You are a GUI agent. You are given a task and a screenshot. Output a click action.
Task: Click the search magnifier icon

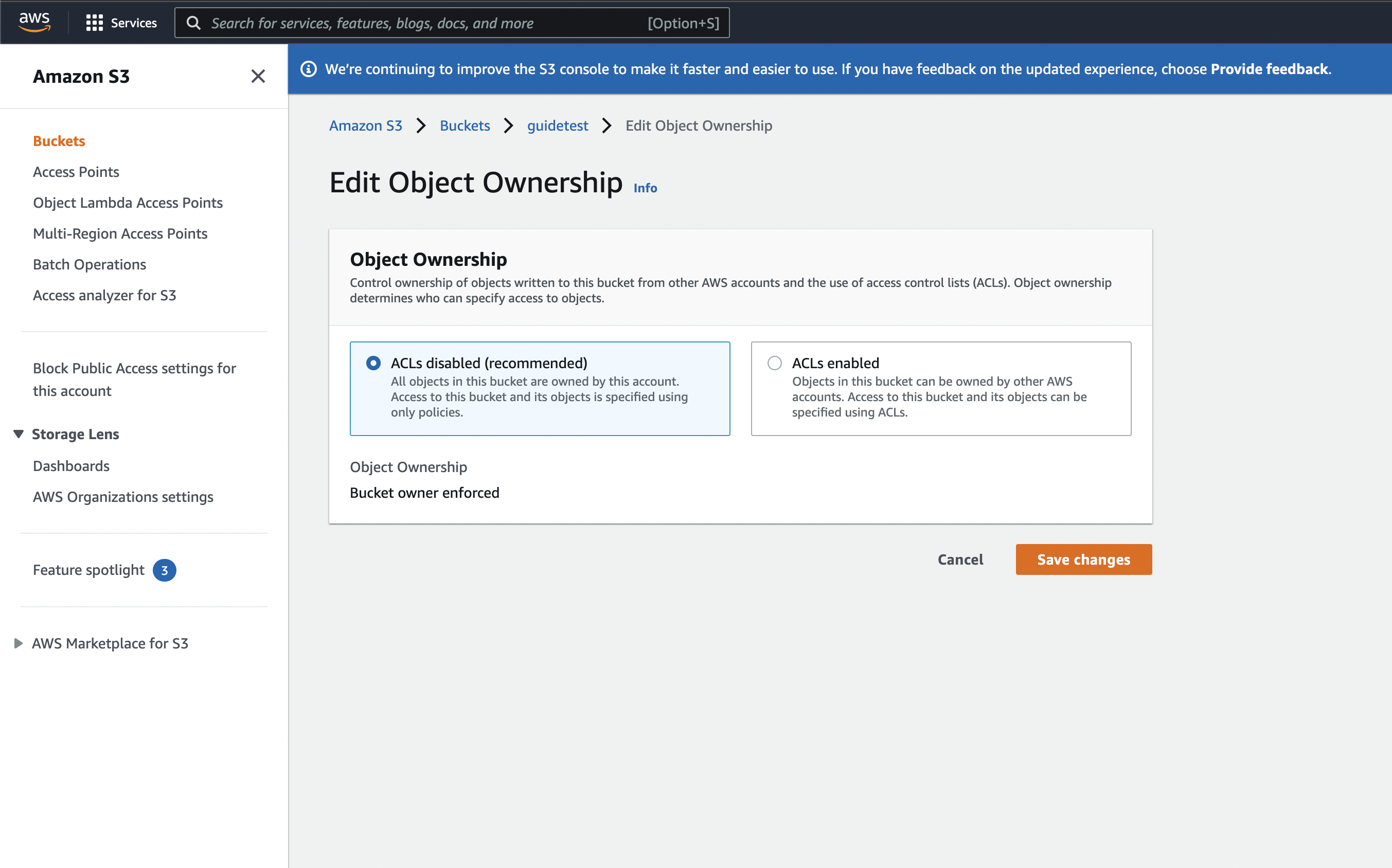(x=193, y=23)
